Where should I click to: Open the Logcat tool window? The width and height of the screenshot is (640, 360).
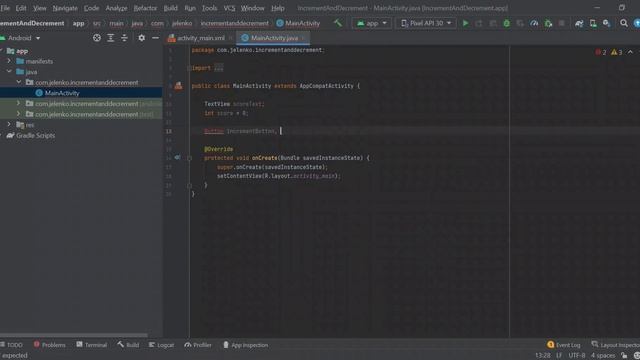pos(161,345)
